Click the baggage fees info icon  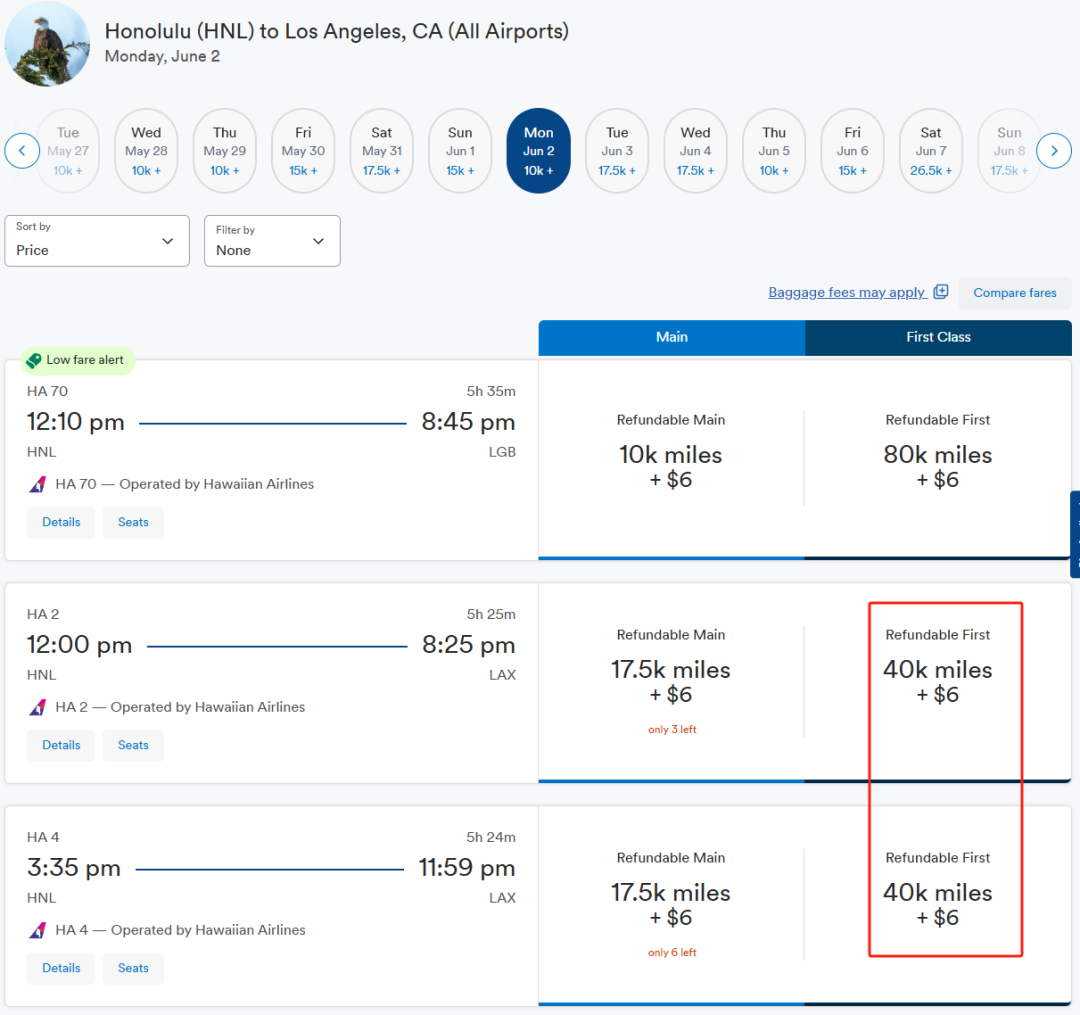(940, 292)
